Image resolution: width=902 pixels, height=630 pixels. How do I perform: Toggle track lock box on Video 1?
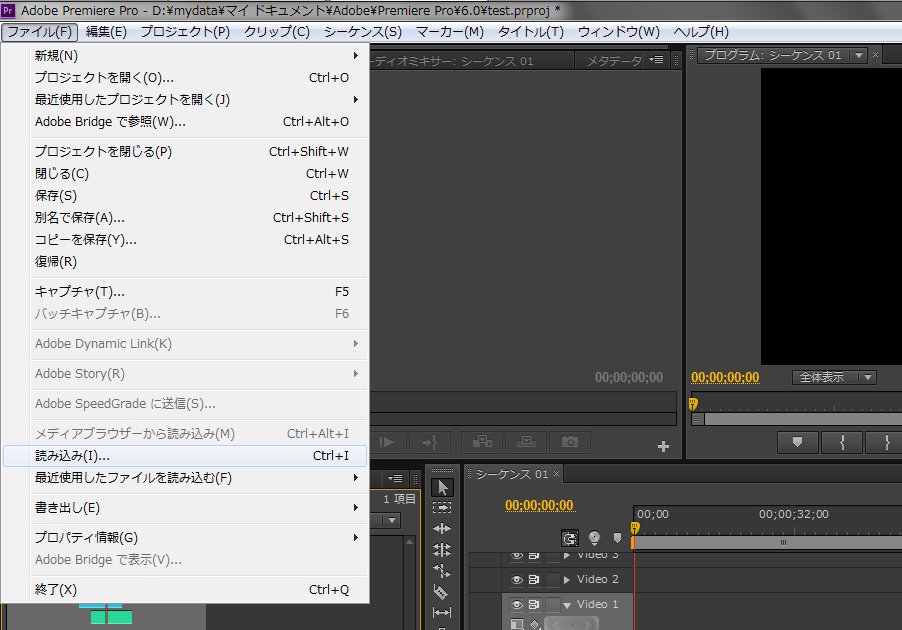point(552,604)
